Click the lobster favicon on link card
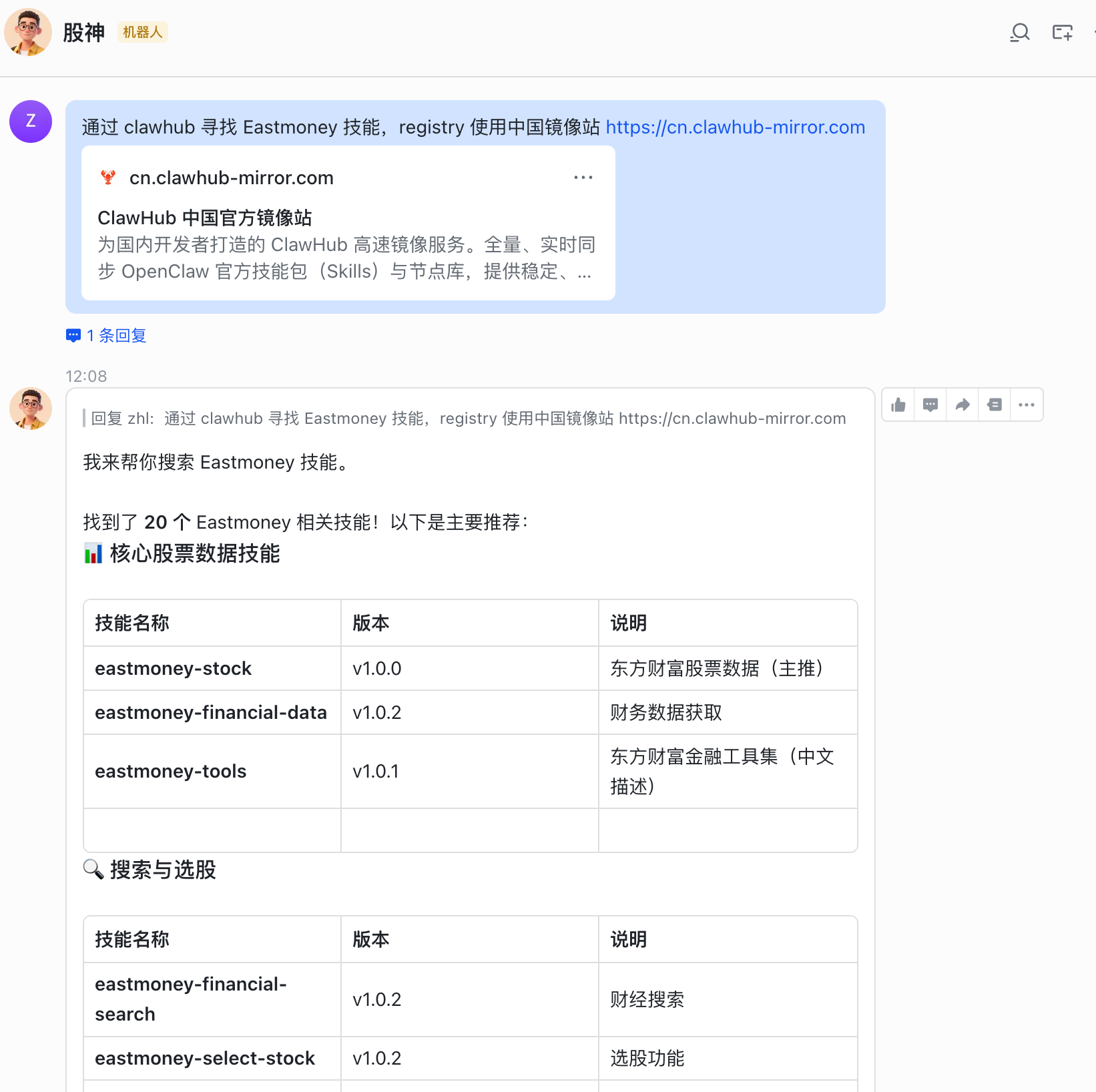The image size is (1096, 1092). [x=108, y=178]
